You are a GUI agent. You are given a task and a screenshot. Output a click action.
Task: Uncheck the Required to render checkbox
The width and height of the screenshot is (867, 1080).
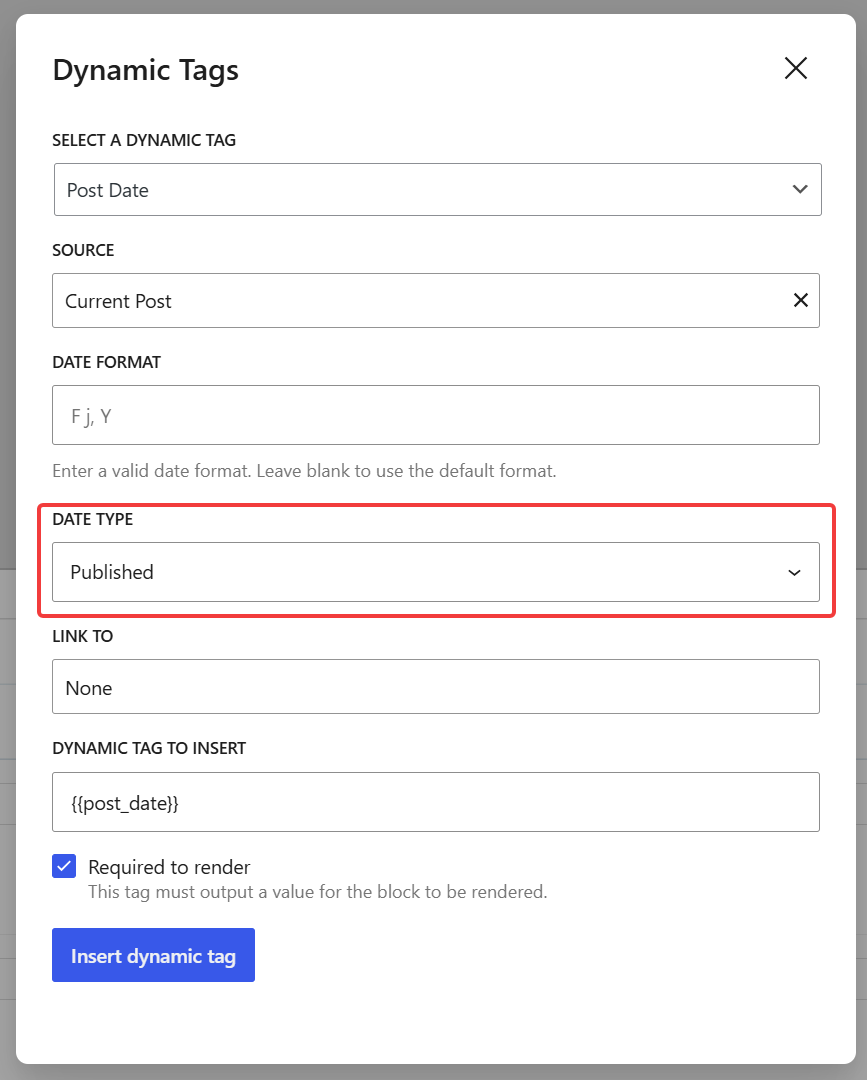point(64,866)
